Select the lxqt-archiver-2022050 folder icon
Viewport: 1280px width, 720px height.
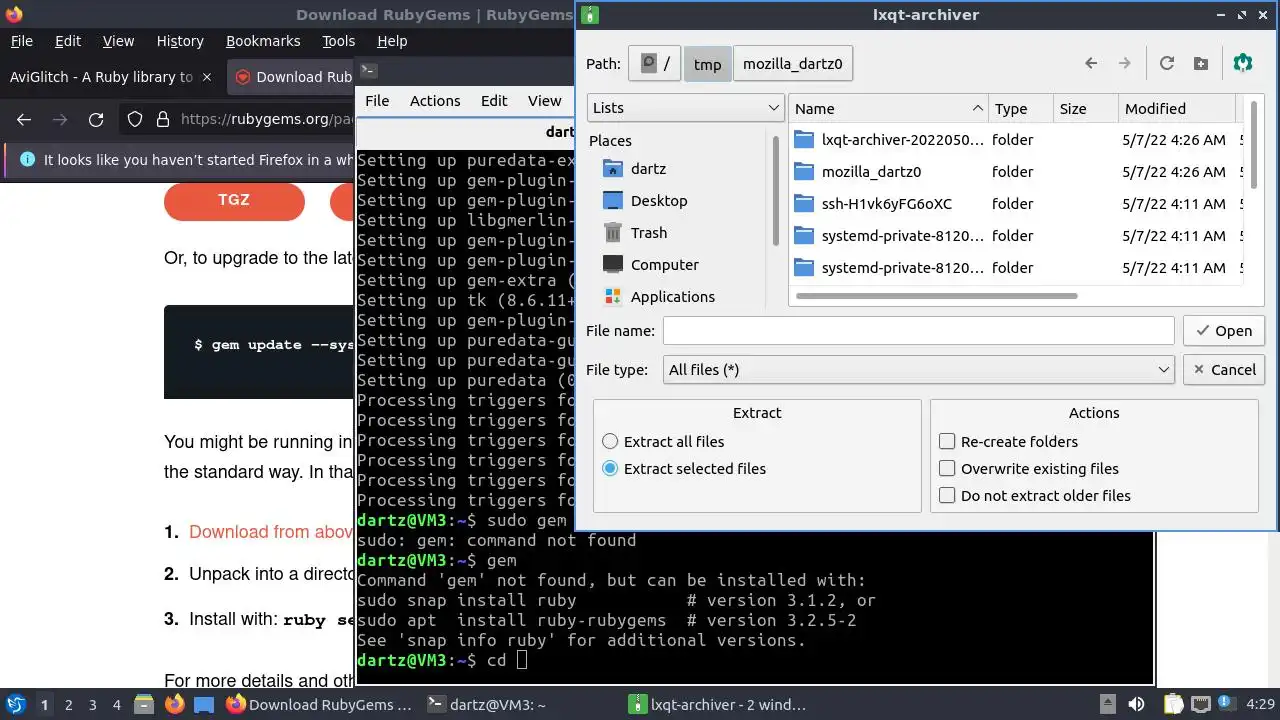click(x=804, y=140)
